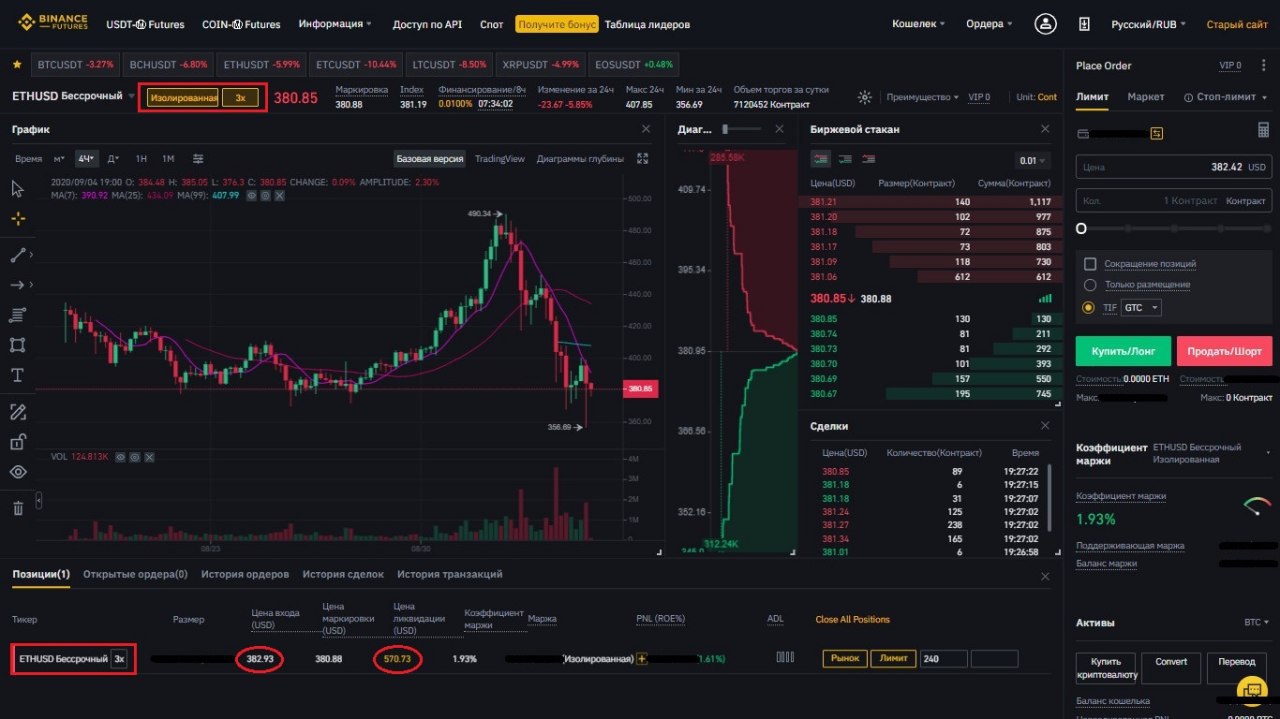Click the download app icon in header
The image size is (1280, 719).
coord(1085,24)
